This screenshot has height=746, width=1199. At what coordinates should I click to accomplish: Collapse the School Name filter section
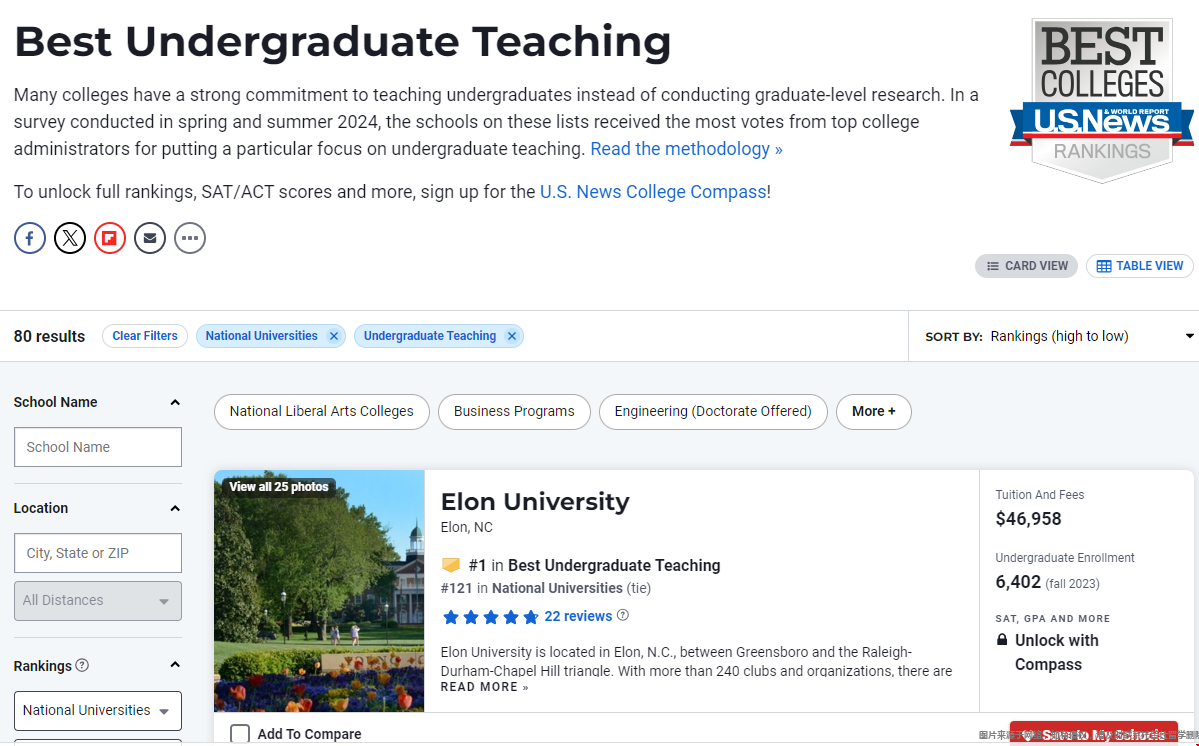175,402
